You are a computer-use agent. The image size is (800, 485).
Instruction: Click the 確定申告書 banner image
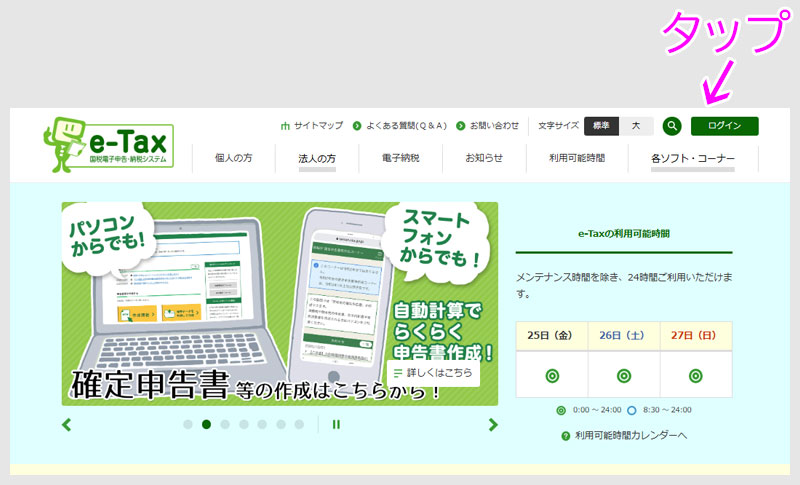tap(280, 304)
